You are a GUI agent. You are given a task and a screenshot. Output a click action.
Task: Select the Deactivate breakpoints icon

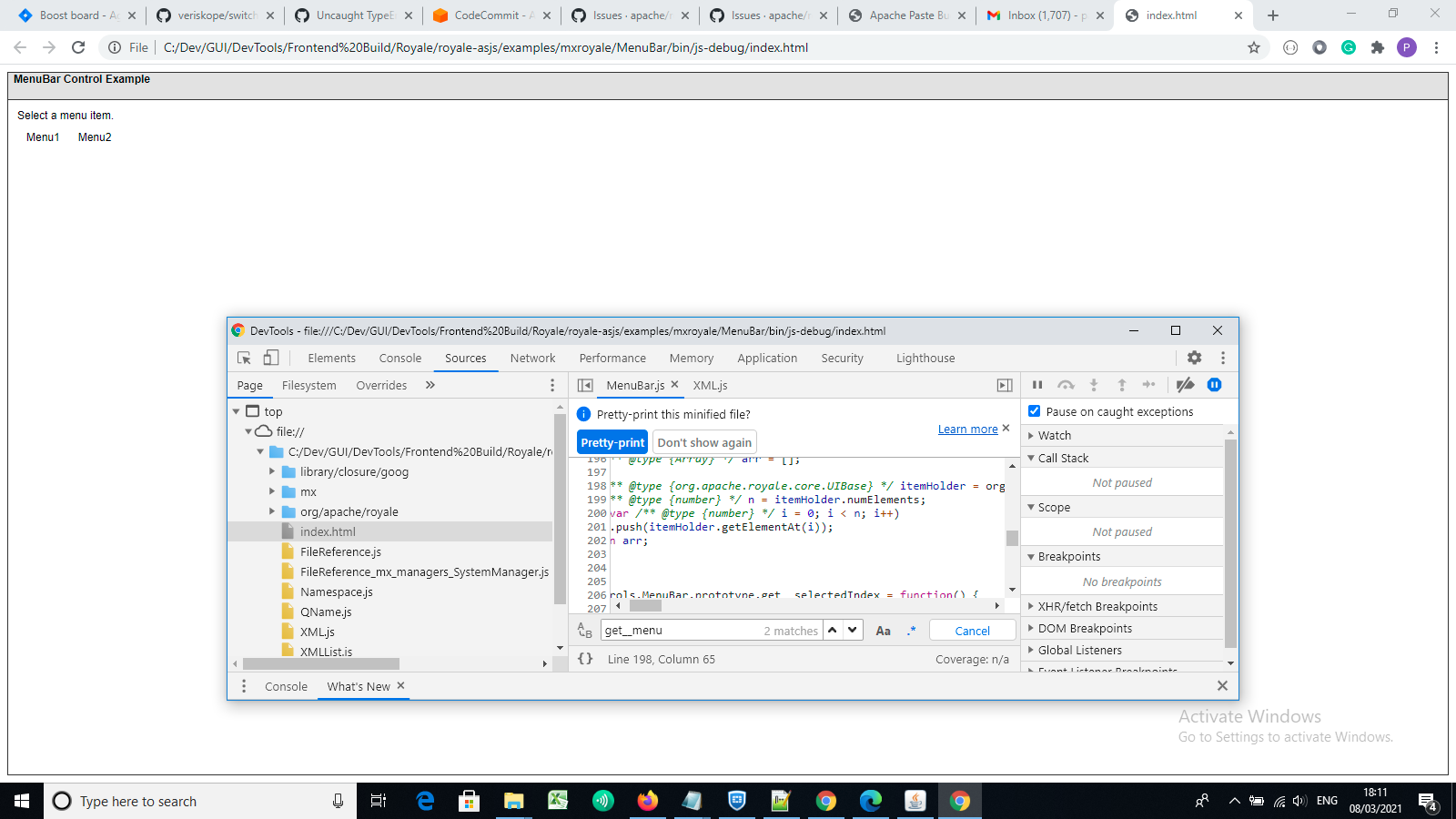click(1185, 384)
